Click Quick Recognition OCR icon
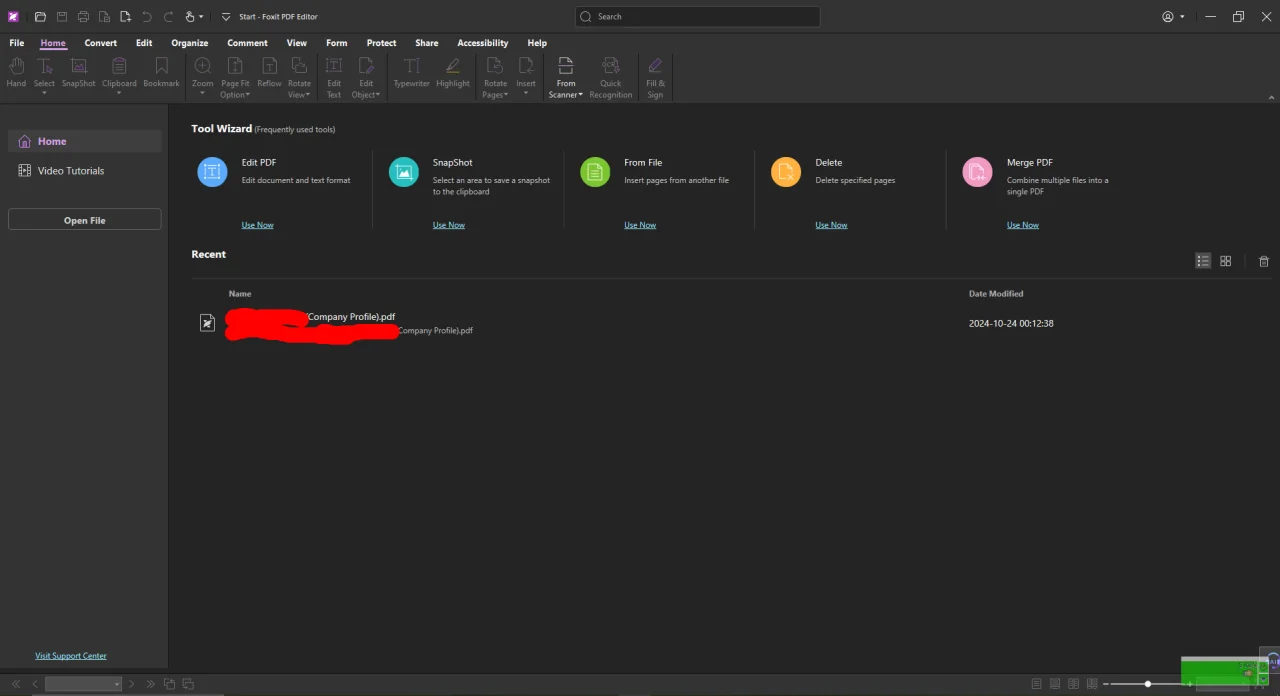This screenshot has height=696, width=1280. (x=610, y=78)
